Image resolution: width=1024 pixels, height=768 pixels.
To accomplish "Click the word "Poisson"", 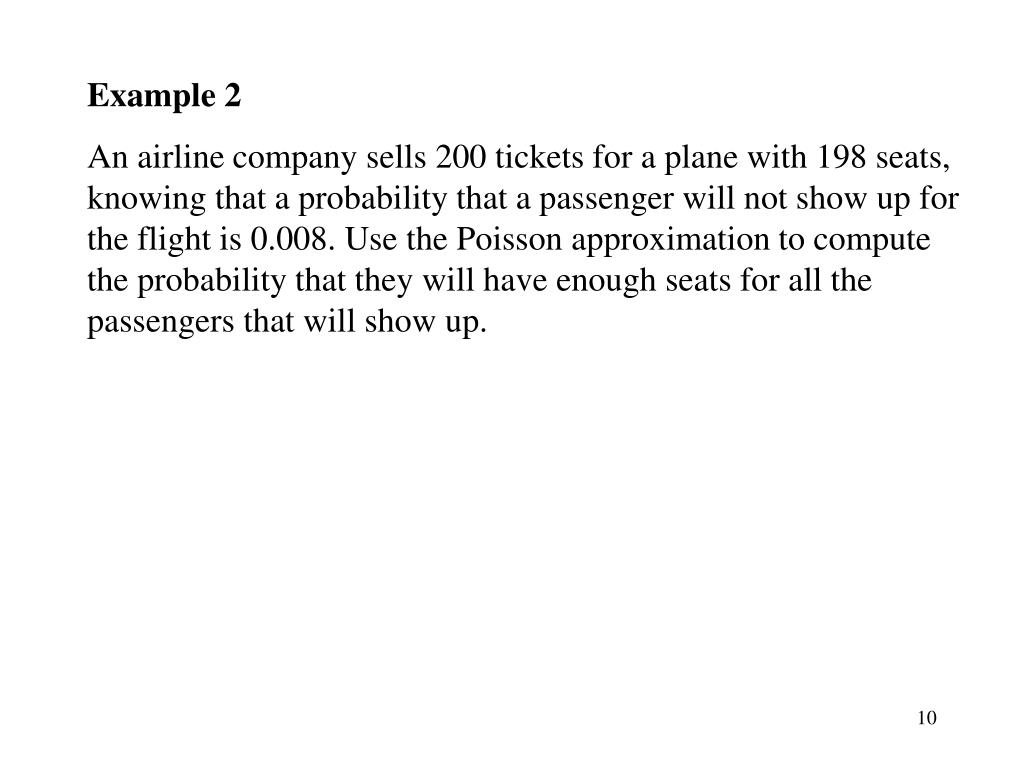I will (509, 239).
